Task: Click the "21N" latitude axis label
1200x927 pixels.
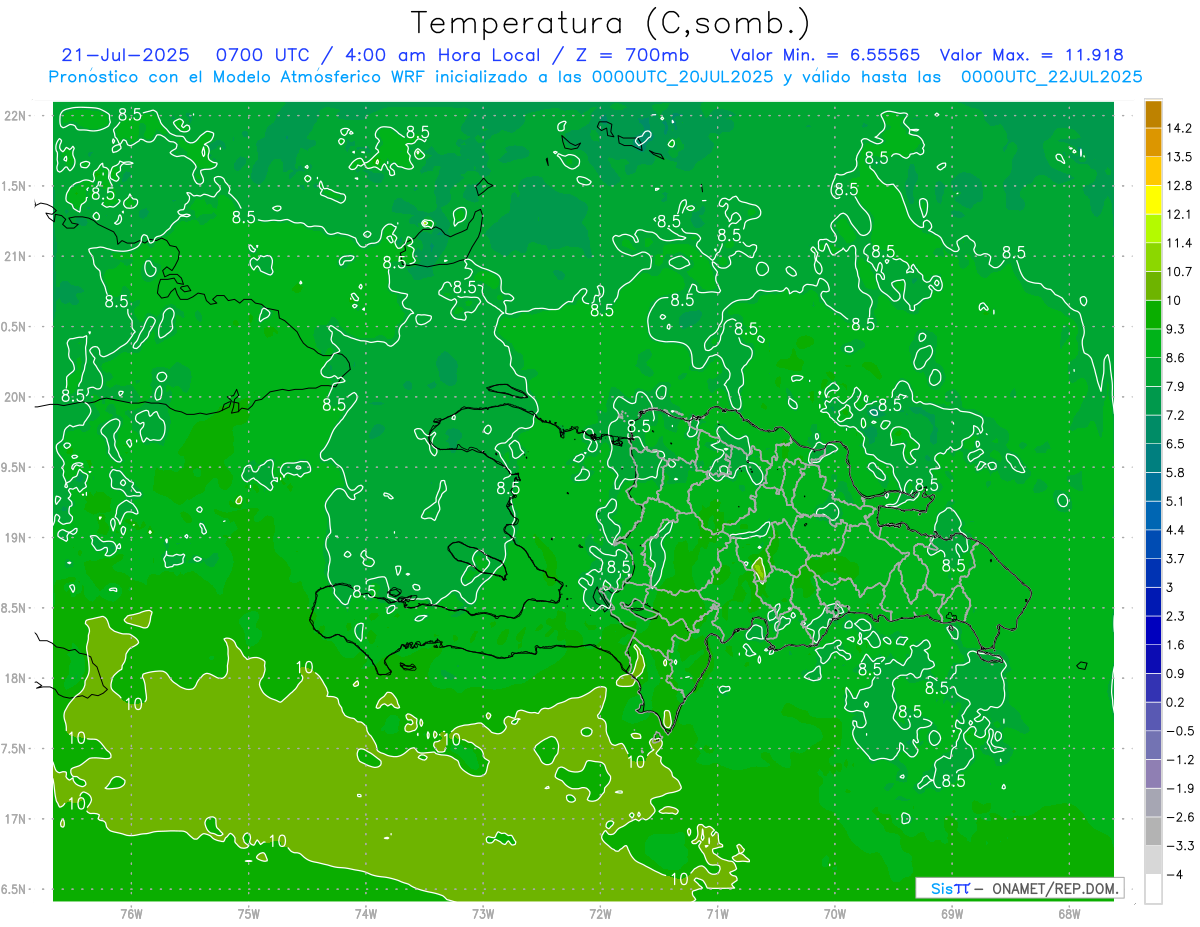Action: pos(16,256)
